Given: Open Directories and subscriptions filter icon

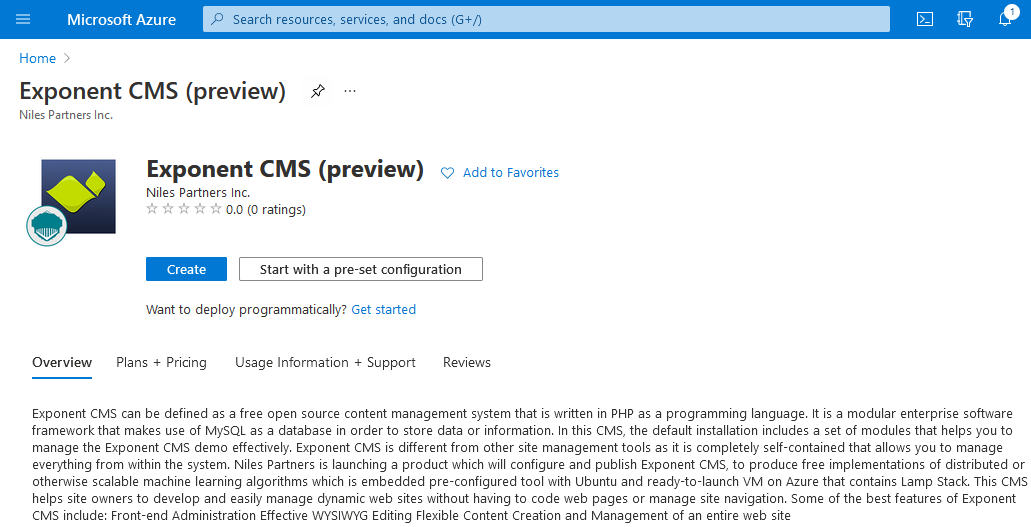Looking at the screenshot, I should [x=965, y=19].
